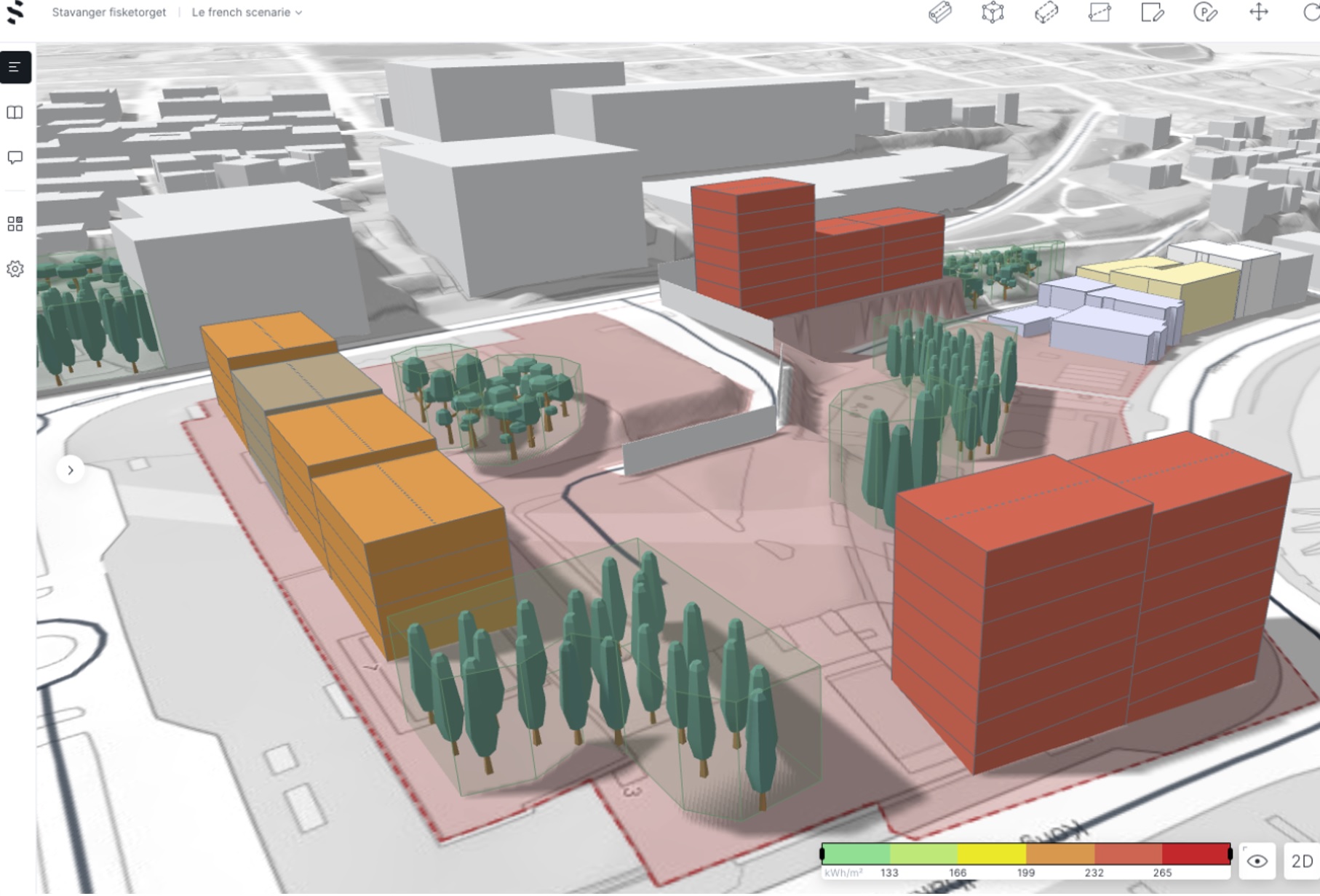Select the dashed volume box tool
This screenshot has width=1320, height=896.
pos(1046,13)
